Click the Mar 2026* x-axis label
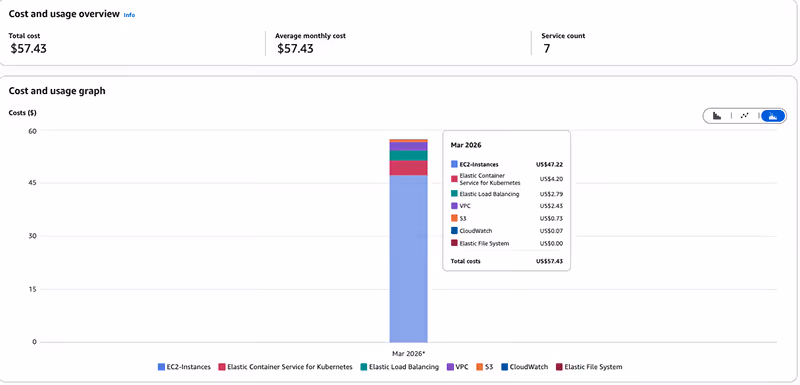This screenshot has height=385, width=800. click(409, 353)
